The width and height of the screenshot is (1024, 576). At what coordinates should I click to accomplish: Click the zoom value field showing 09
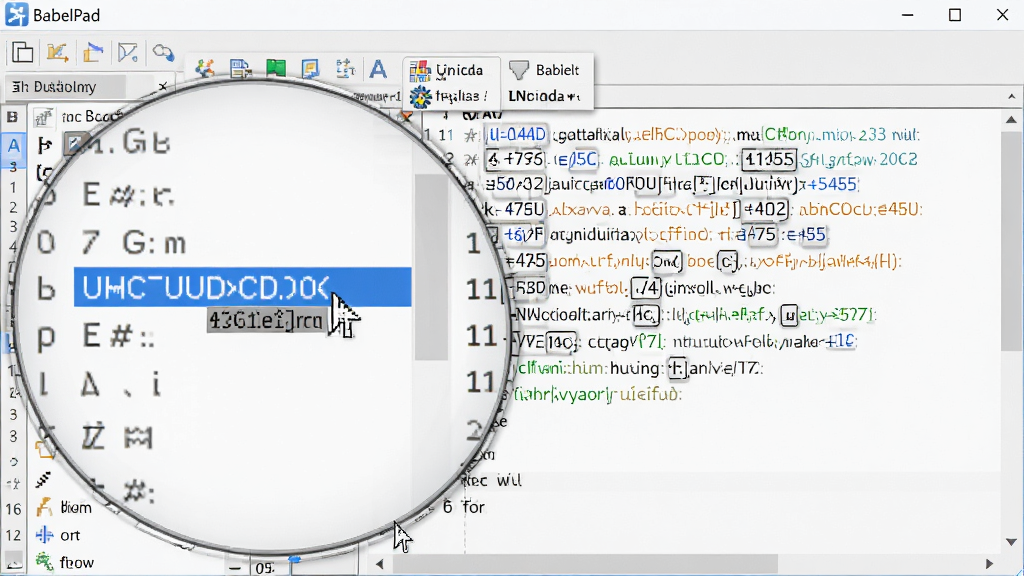click(264, 568)
